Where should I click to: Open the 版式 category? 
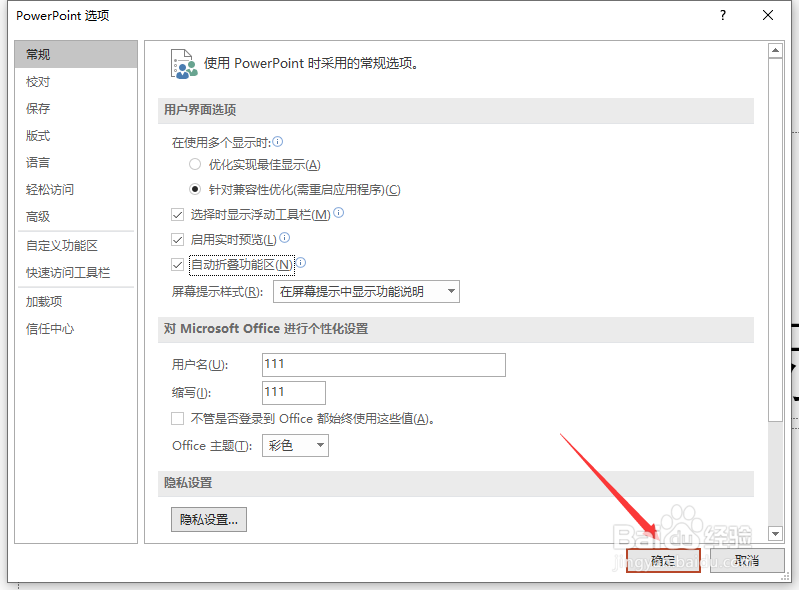tap(76, 136)
